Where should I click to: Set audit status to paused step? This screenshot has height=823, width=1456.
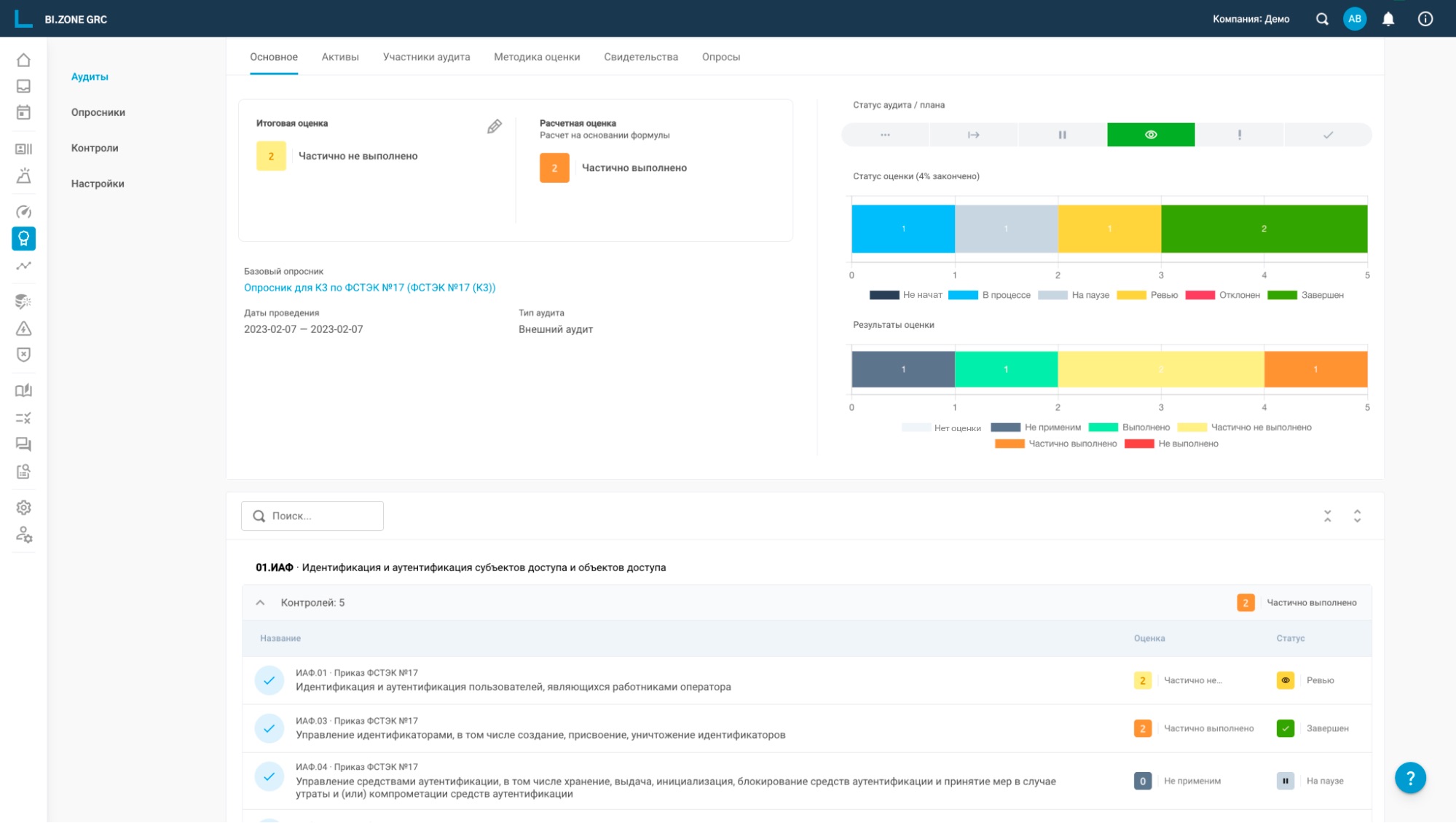coord(1062,135)
